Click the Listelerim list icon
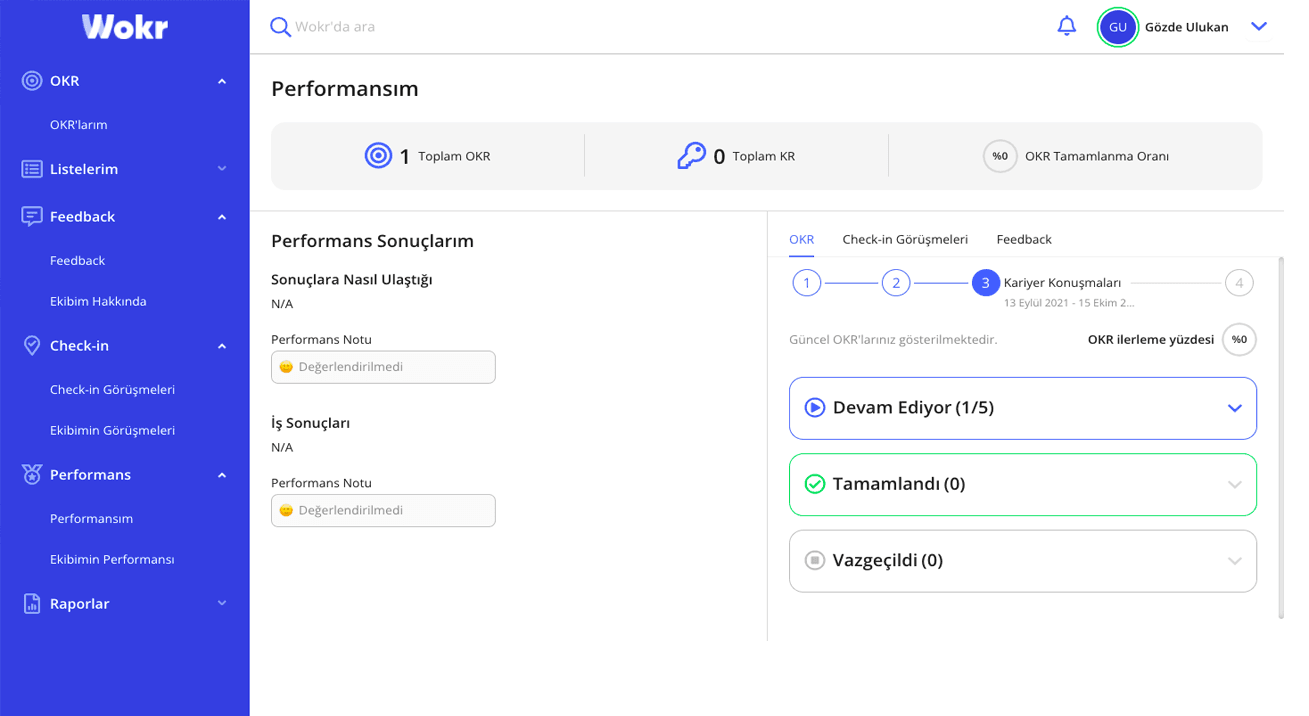 [x=32, y=169]
